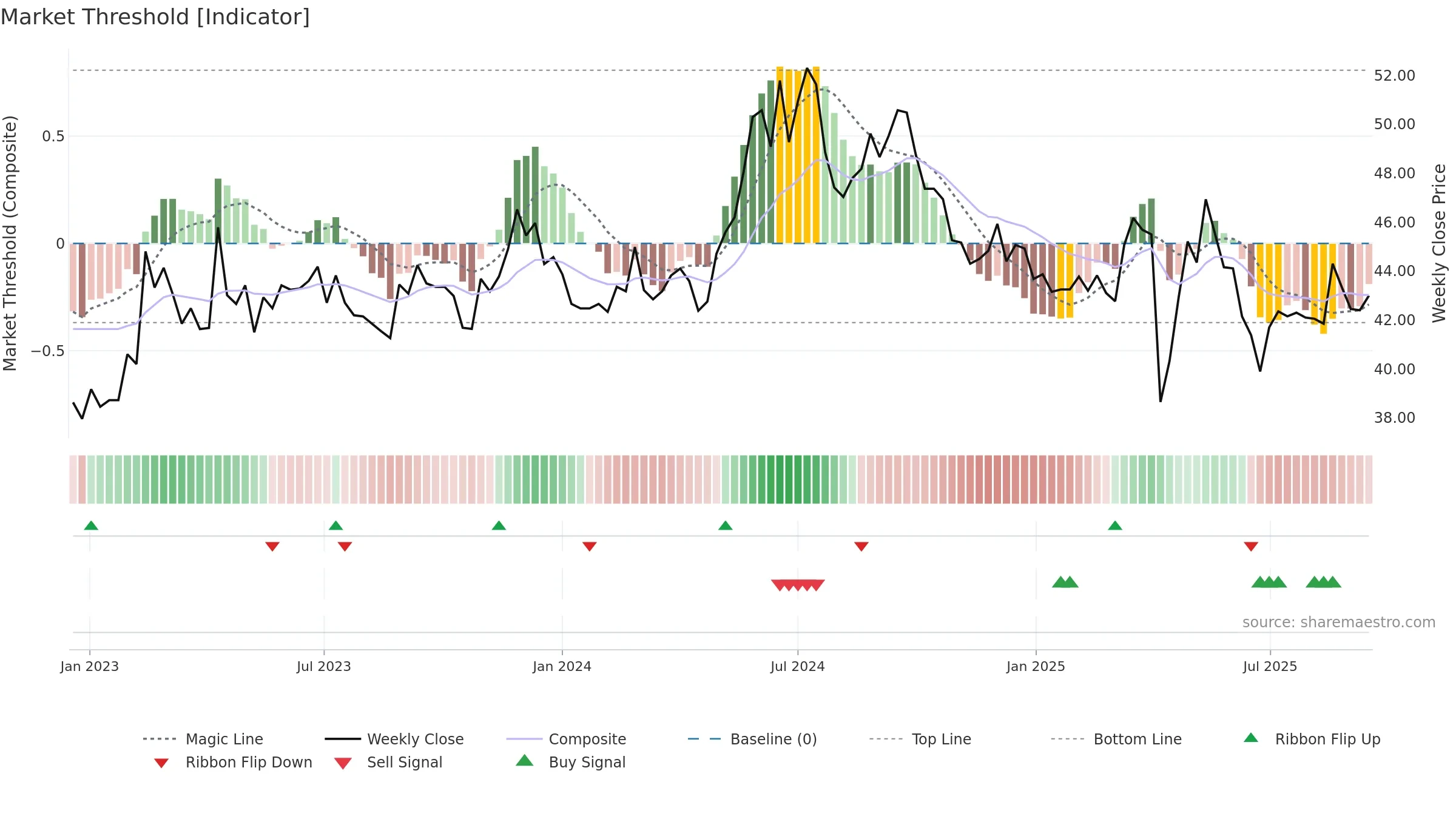Click the last buy signal cluster near Aug 2025
This screenshot has height=819, width=1456.
(x=1323, y=582)
